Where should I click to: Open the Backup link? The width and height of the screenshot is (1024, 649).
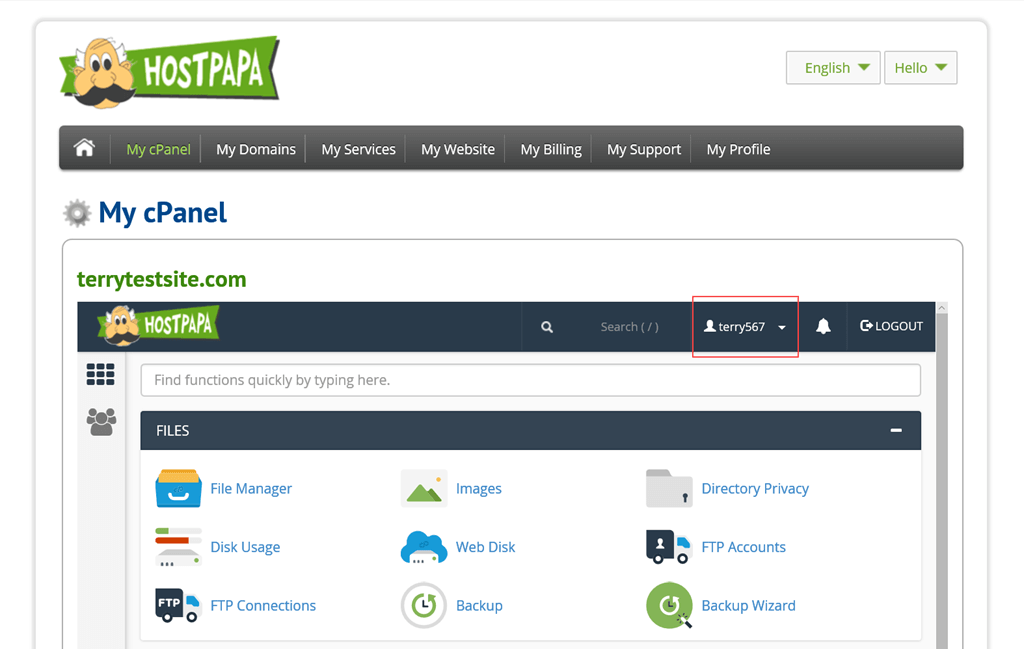479,605
